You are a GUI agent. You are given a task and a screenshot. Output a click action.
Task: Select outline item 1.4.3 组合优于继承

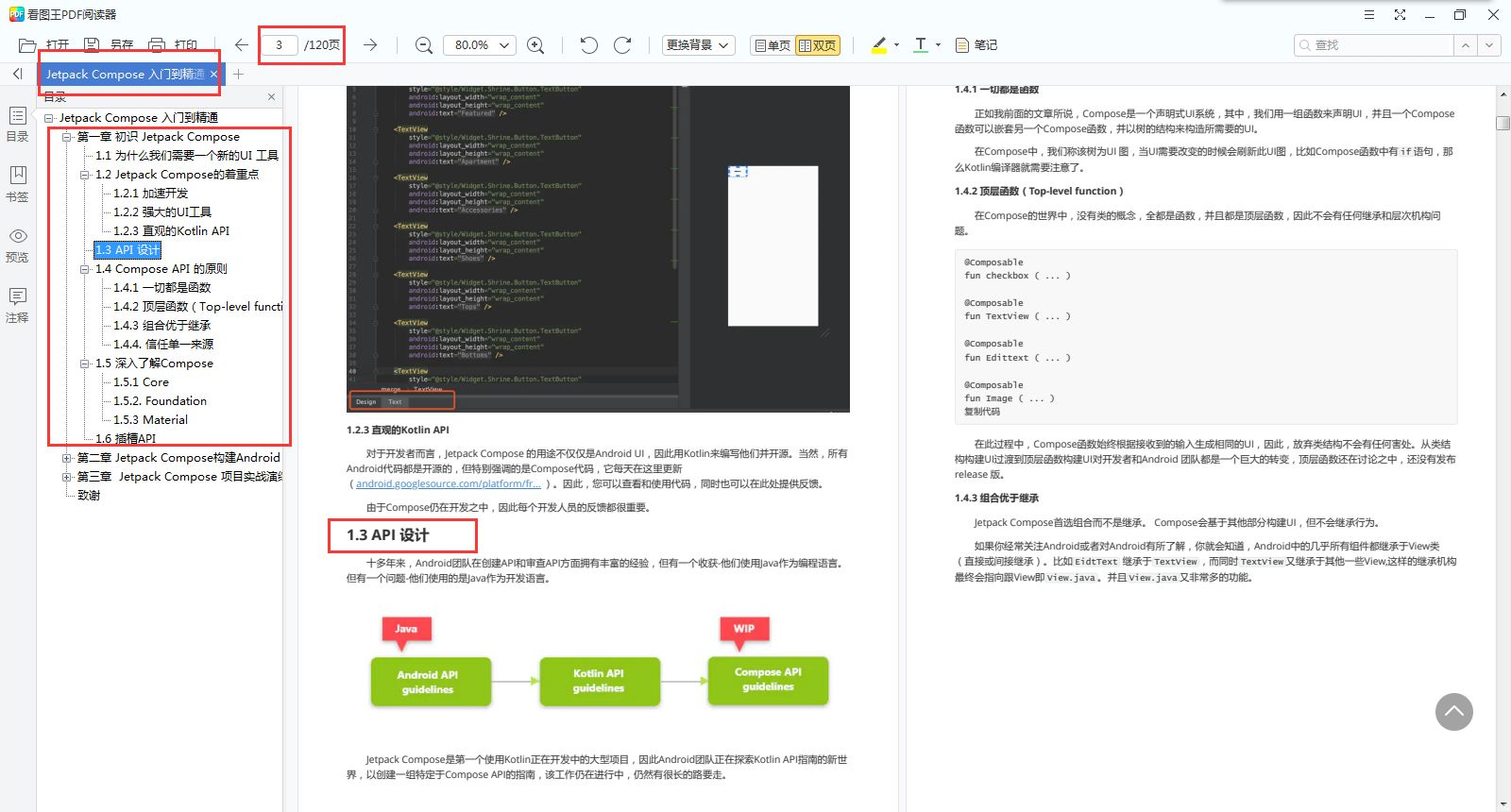(x=161, y=326)
